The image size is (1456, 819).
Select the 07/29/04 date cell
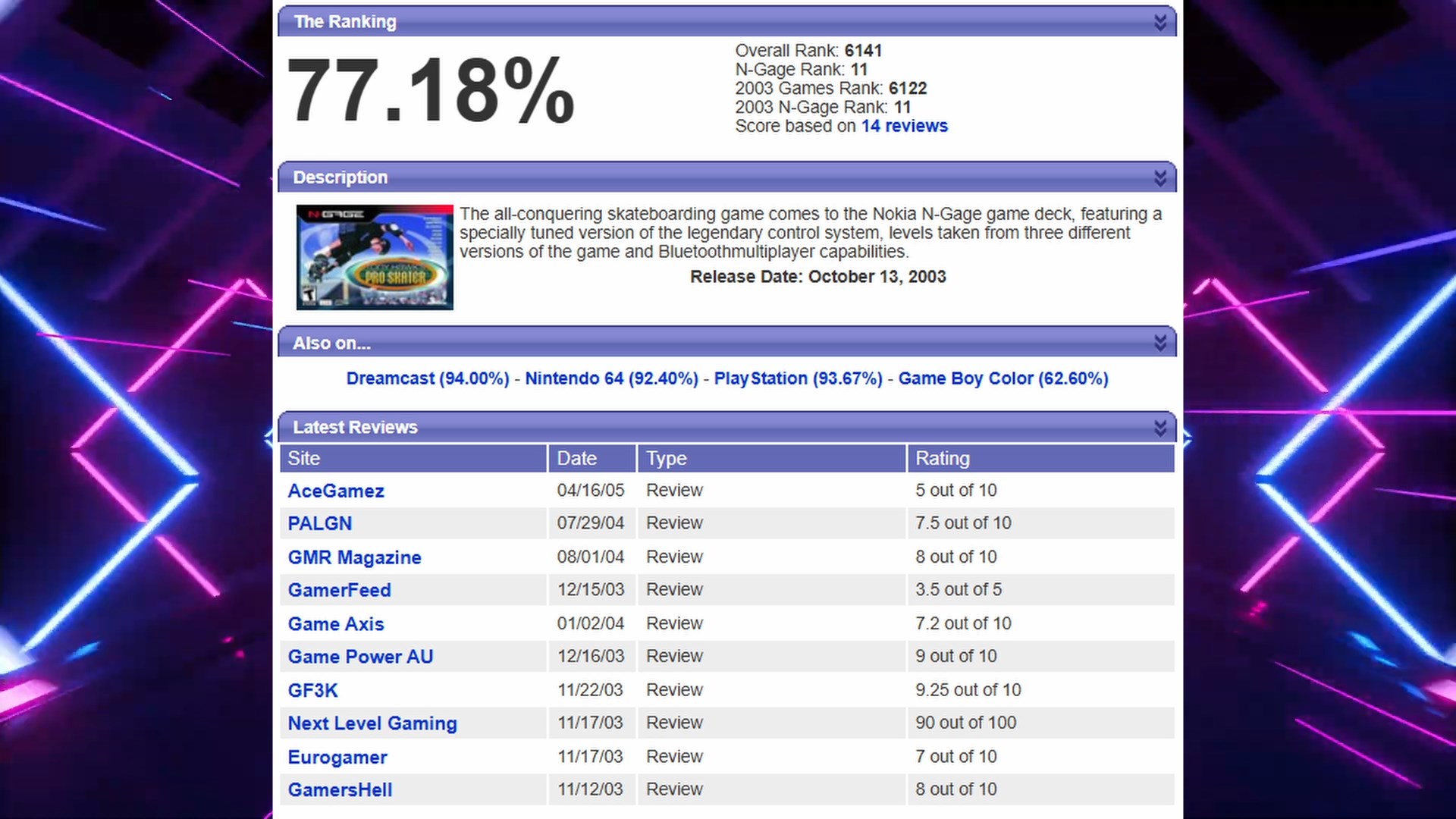tap(591, 522)
